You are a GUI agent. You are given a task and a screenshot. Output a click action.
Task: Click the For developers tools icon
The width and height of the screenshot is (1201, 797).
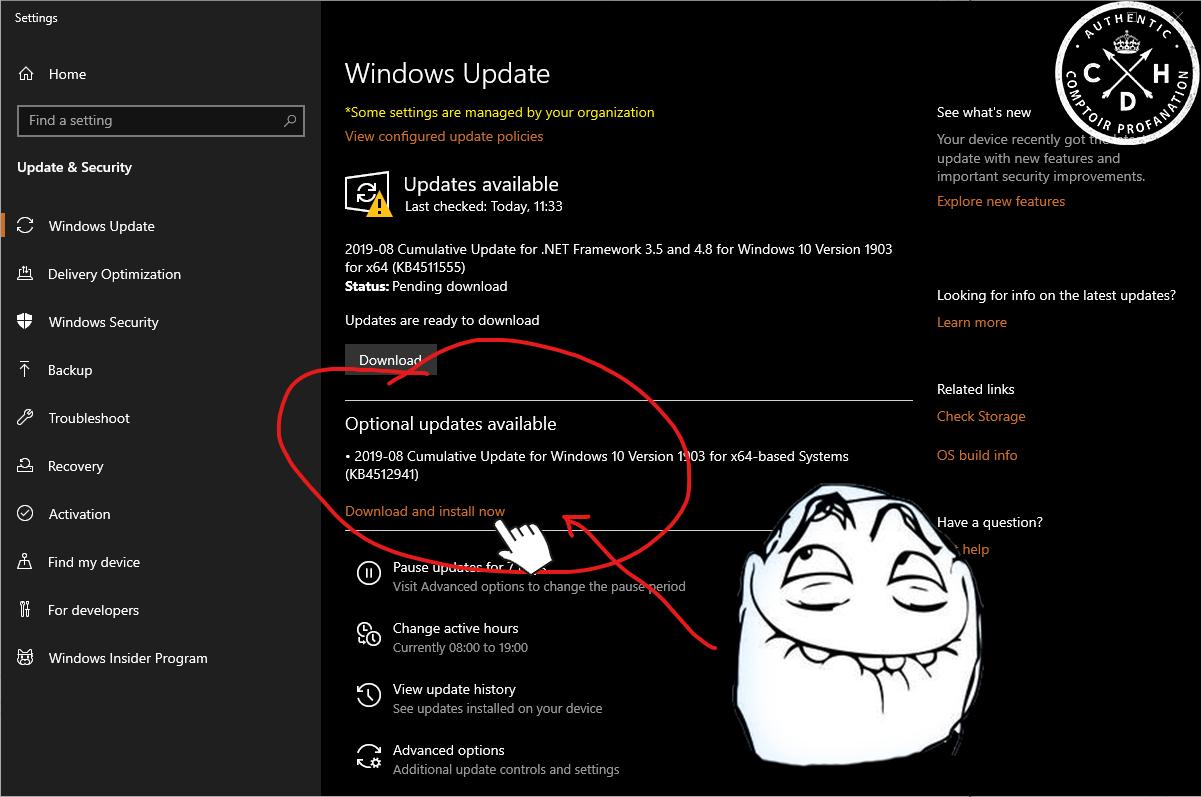(26, 610)
